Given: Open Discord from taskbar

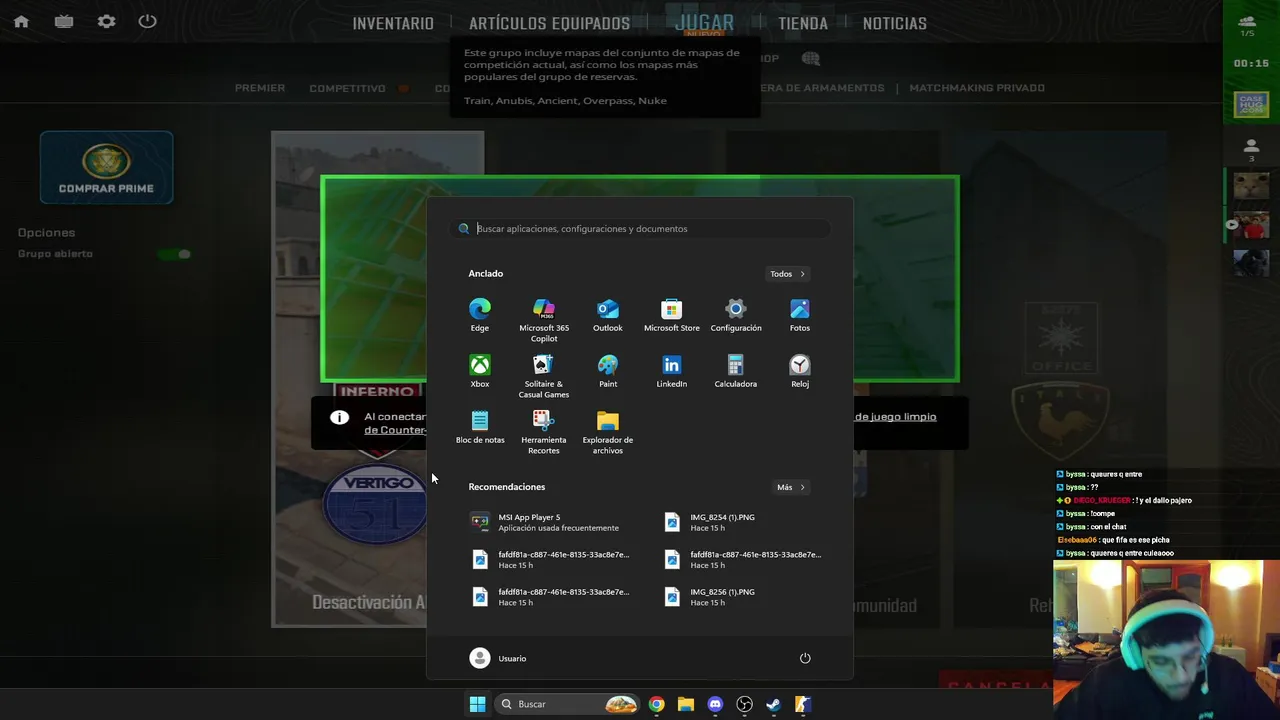Looking at the screenshot, I should [715, 704].
